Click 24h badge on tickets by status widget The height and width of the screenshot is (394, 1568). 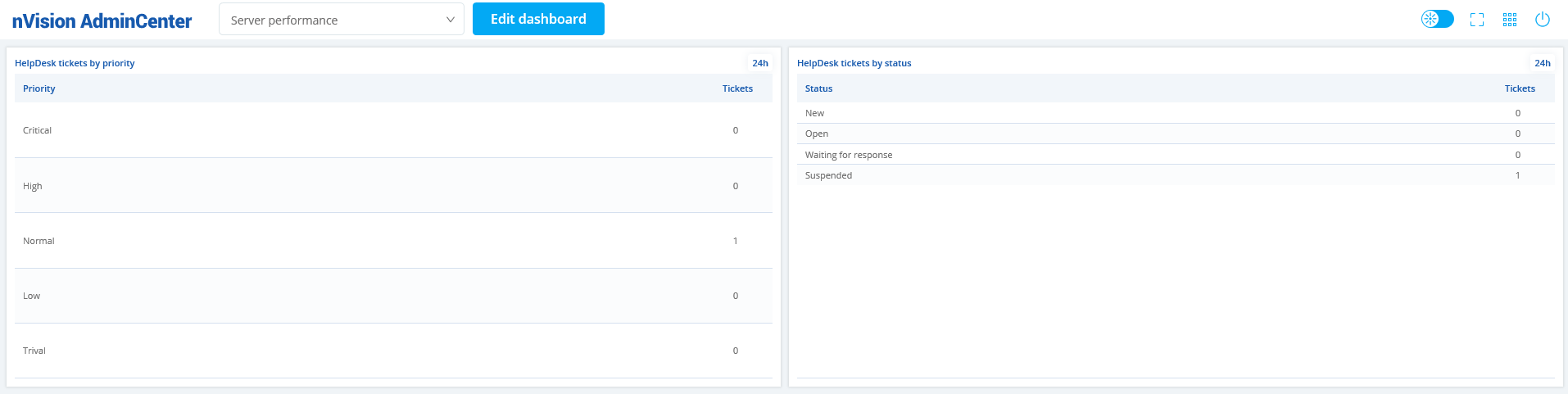tap(1543, 63)
